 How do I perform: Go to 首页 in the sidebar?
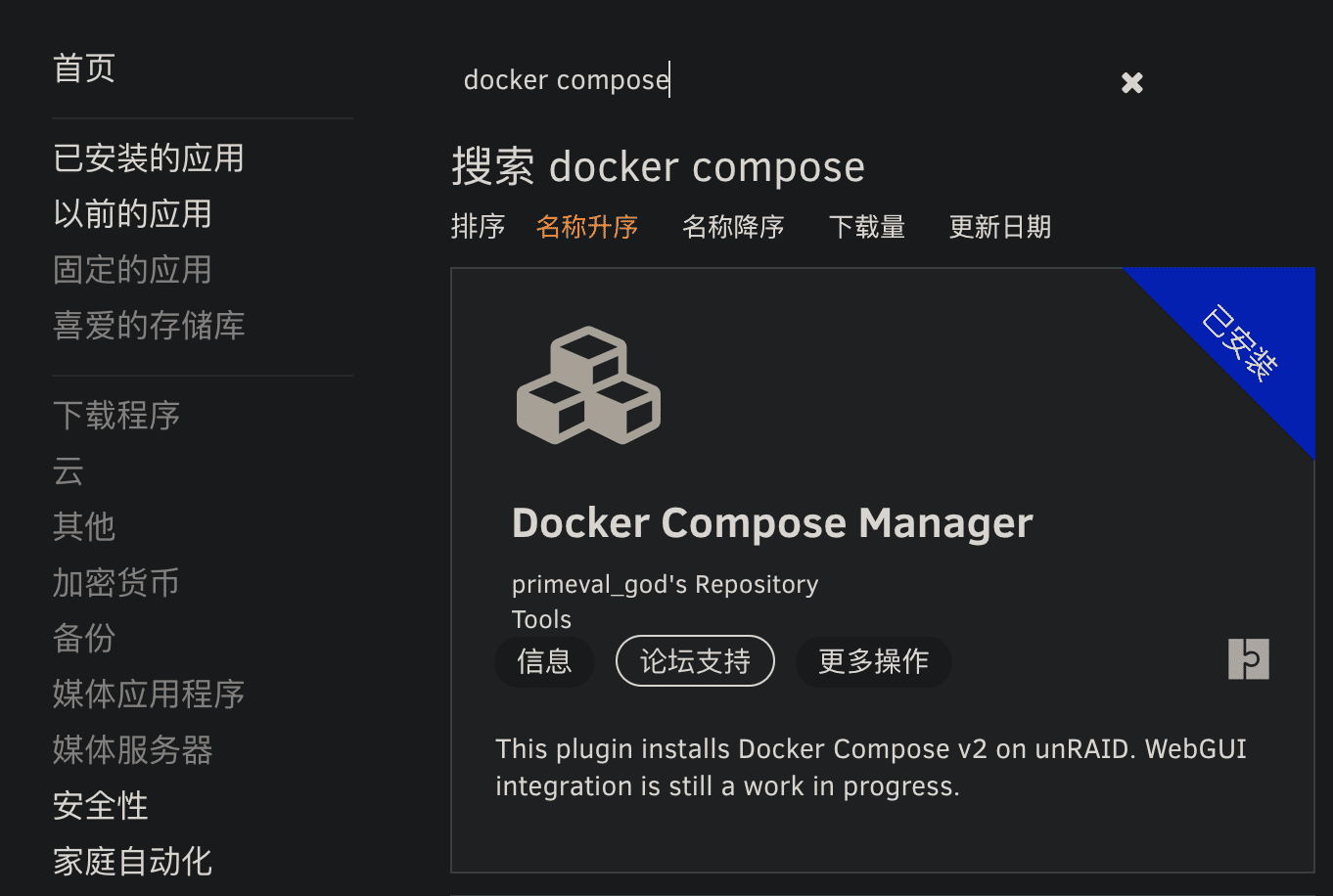coord(84,68)
